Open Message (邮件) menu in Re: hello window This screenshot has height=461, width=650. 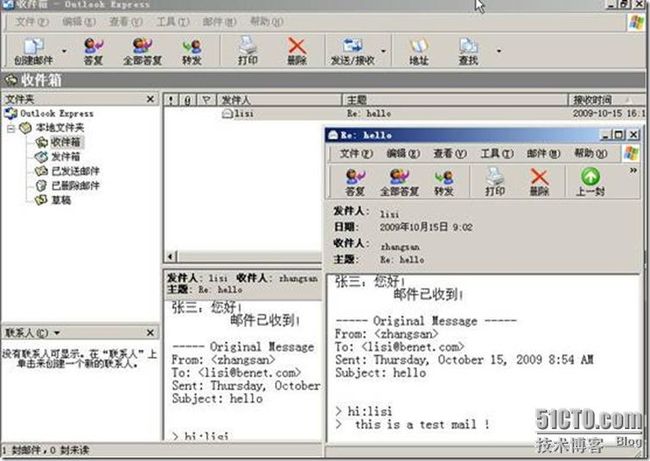tap(543, 154)
